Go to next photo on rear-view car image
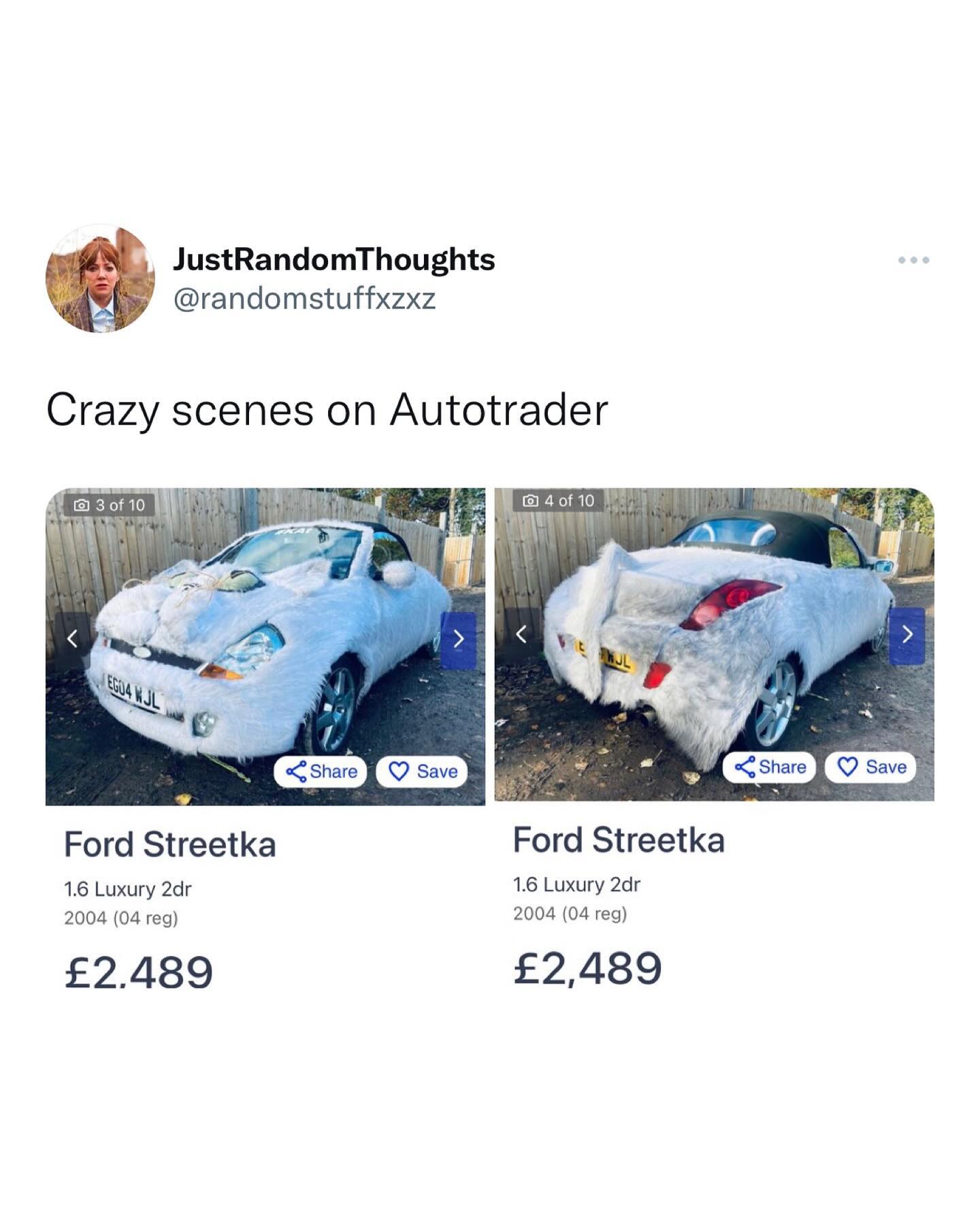This screenshot has width=980, height=1222. (906, 635)
